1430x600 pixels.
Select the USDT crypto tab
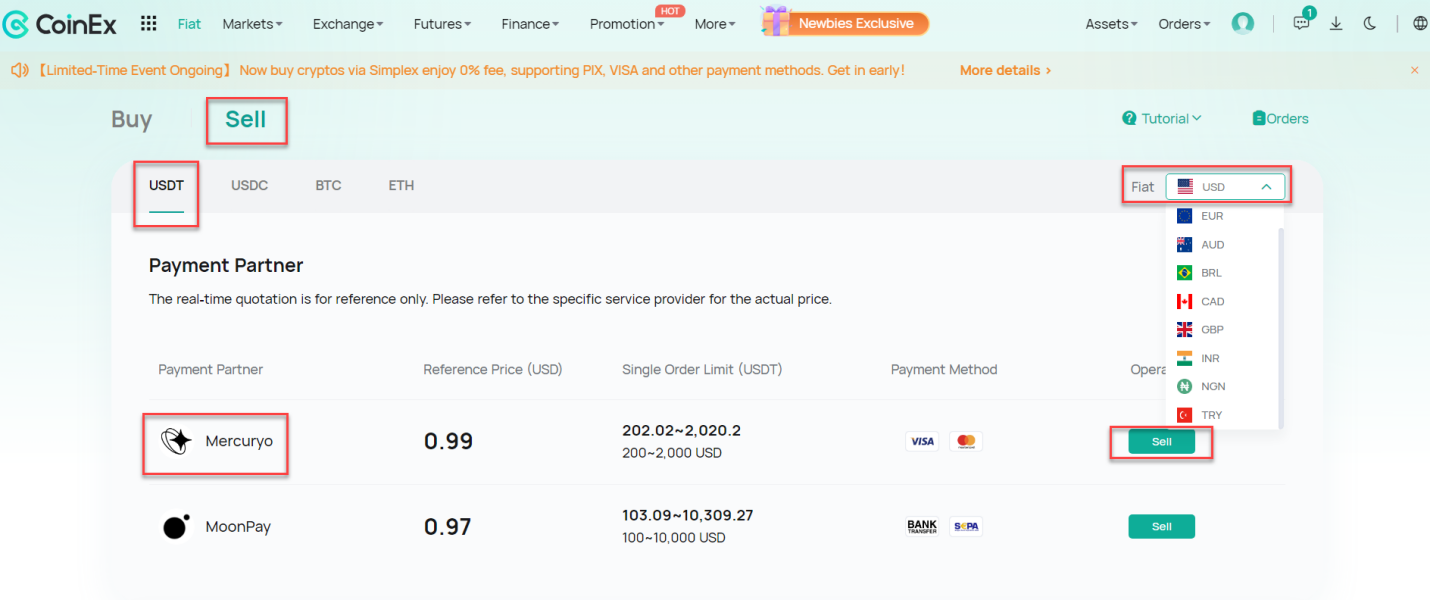pos(166,185)
